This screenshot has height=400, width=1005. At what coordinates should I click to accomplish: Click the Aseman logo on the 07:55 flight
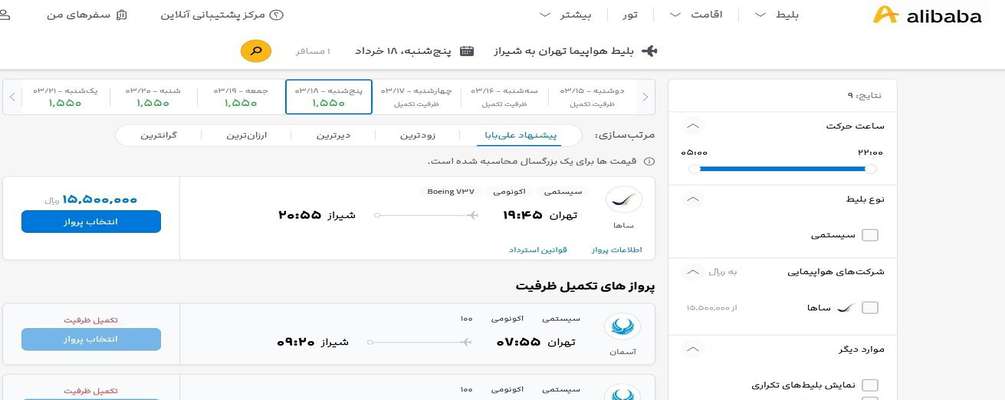[x=622, y=328]
